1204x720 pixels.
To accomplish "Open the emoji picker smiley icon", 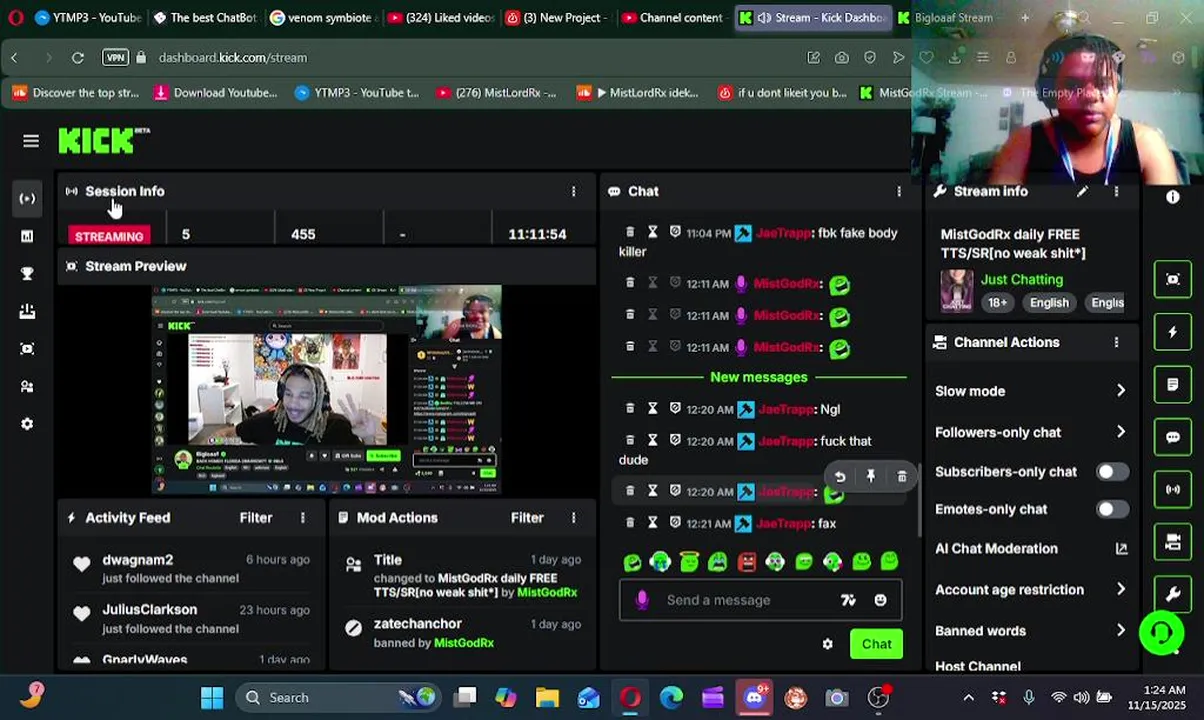I will [x=880, y=600].
